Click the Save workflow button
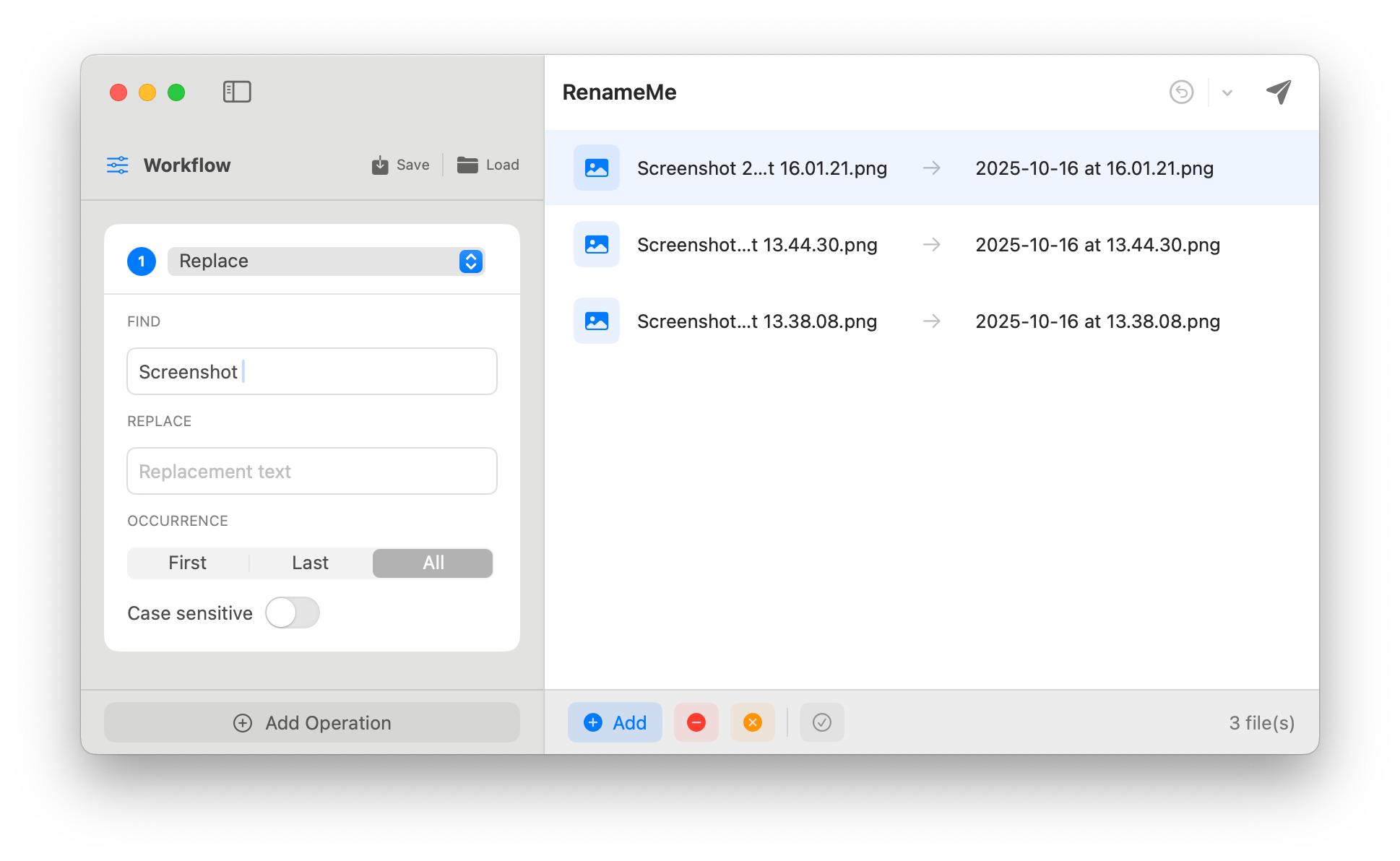Screen dimensions: 1400x861 [399, 165]
